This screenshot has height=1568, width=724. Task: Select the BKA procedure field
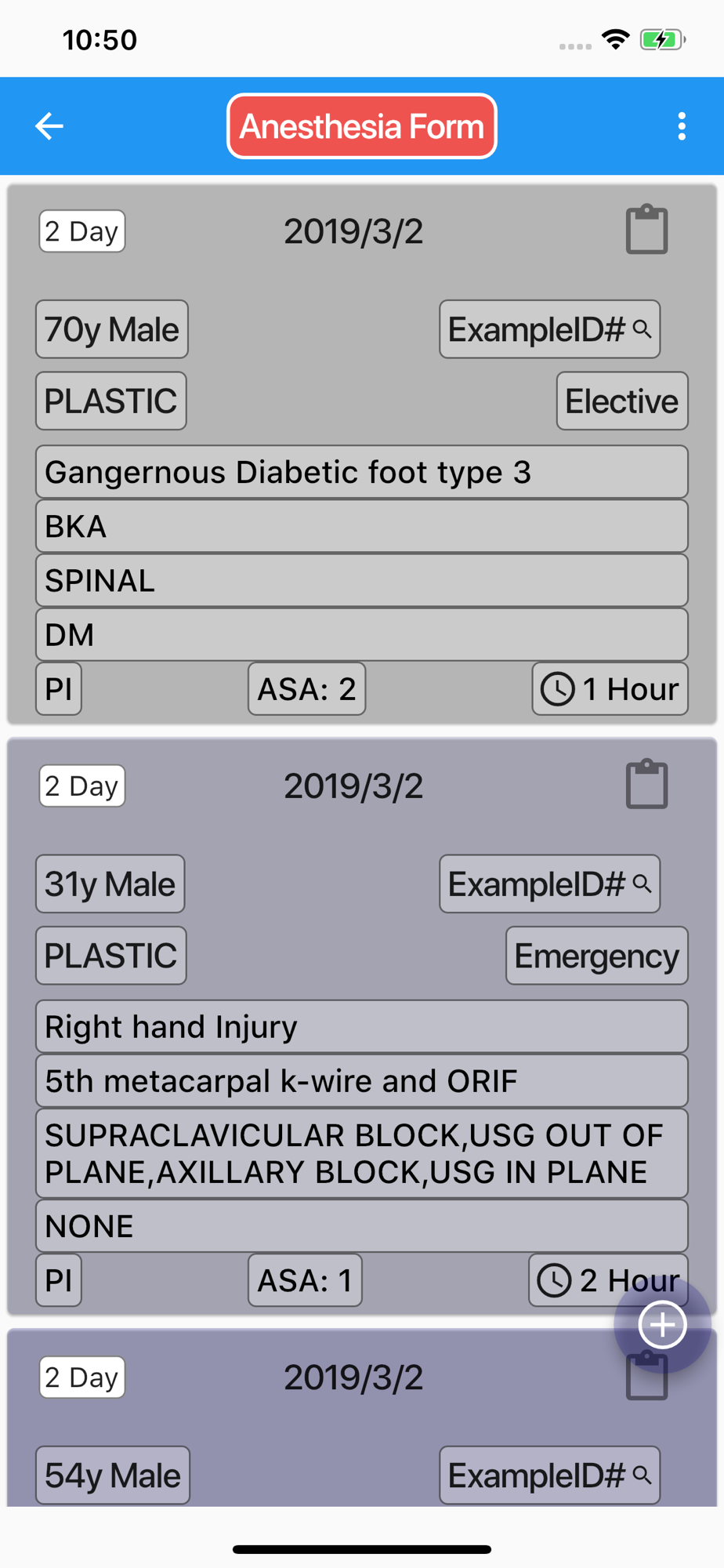[x=362, y=526]
